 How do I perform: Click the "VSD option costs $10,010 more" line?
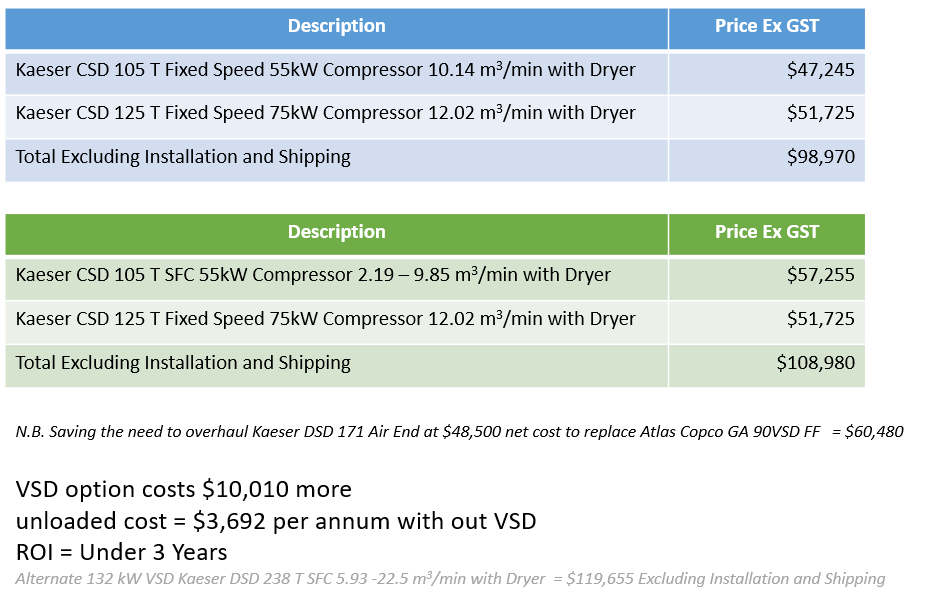click(184, 489)
